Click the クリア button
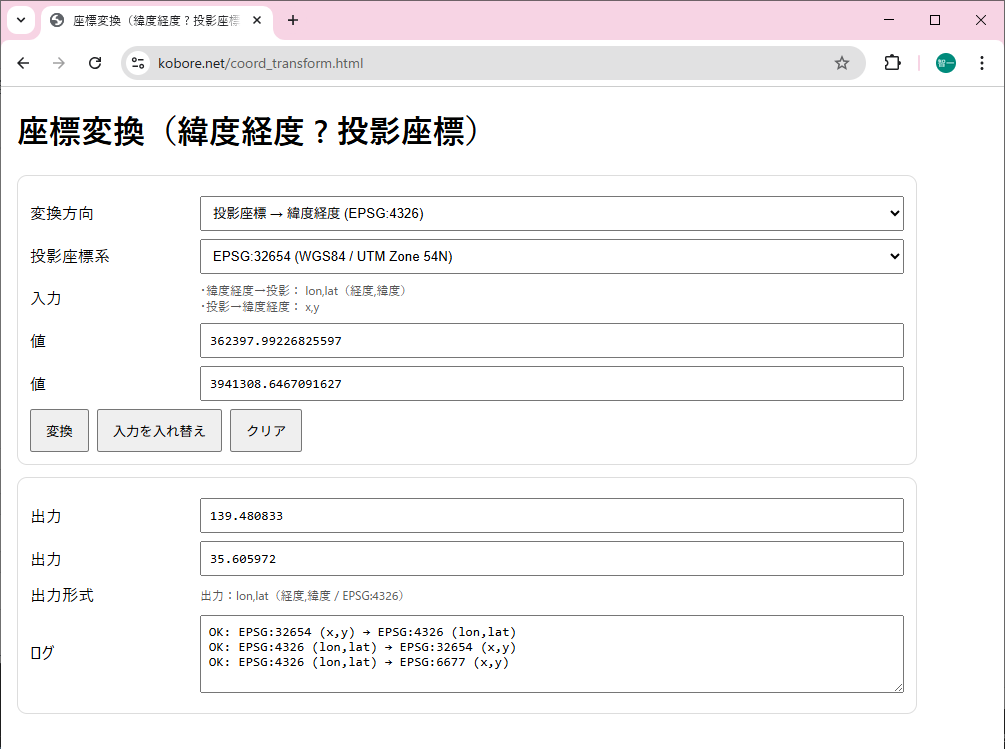 coord(266,431)
